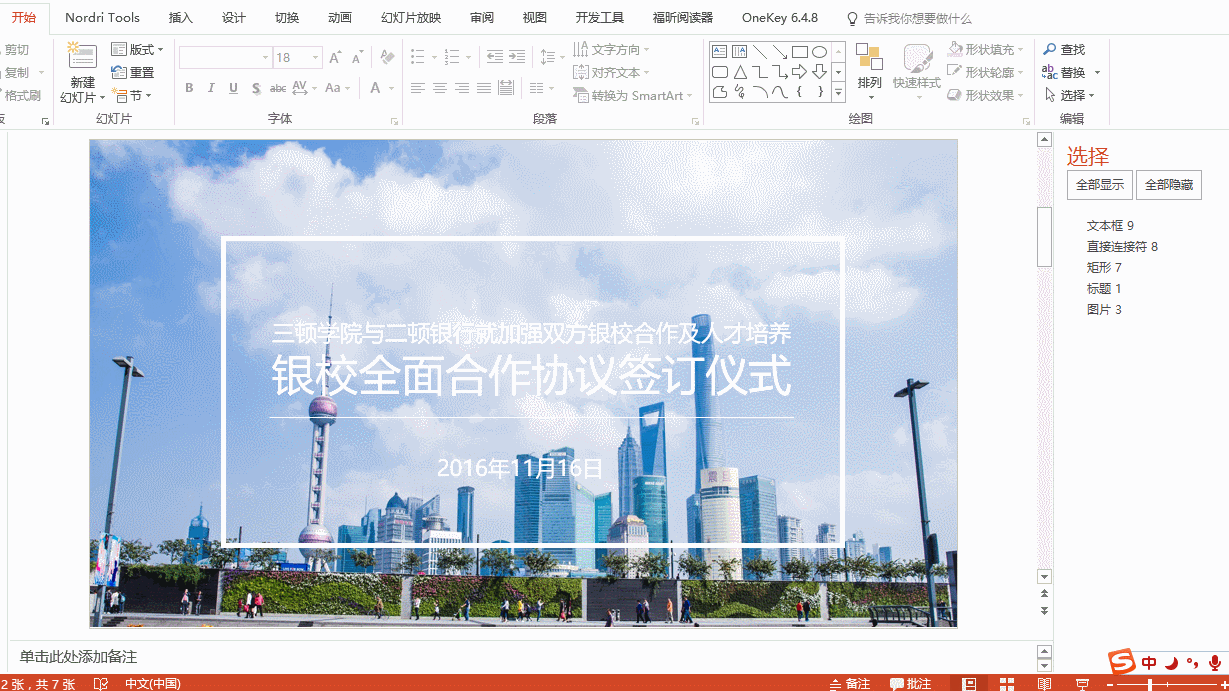Image resolution: width=1229 pixels, height=691 pixels.
Task: Toggle the Notes (备注) pane
Action: click(849, 684)
